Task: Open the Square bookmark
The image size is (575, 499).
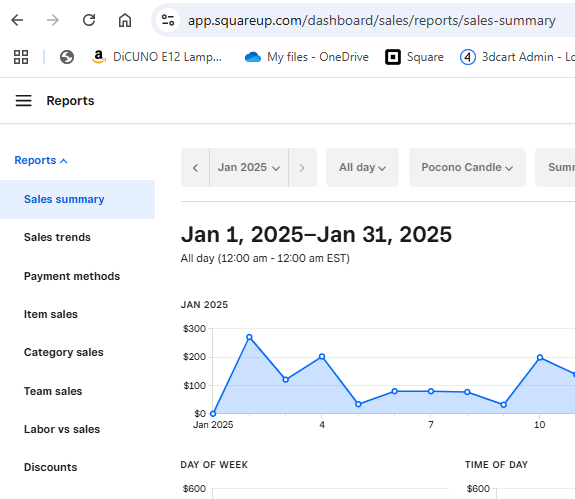Action: (x=414, y=57)
